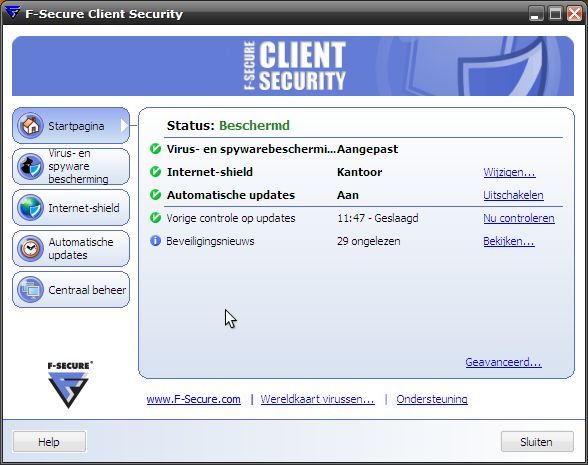Open the Virus- en spyware bescherming label
The height and width of the screenshot is (465, 588).
coord(78,166)
